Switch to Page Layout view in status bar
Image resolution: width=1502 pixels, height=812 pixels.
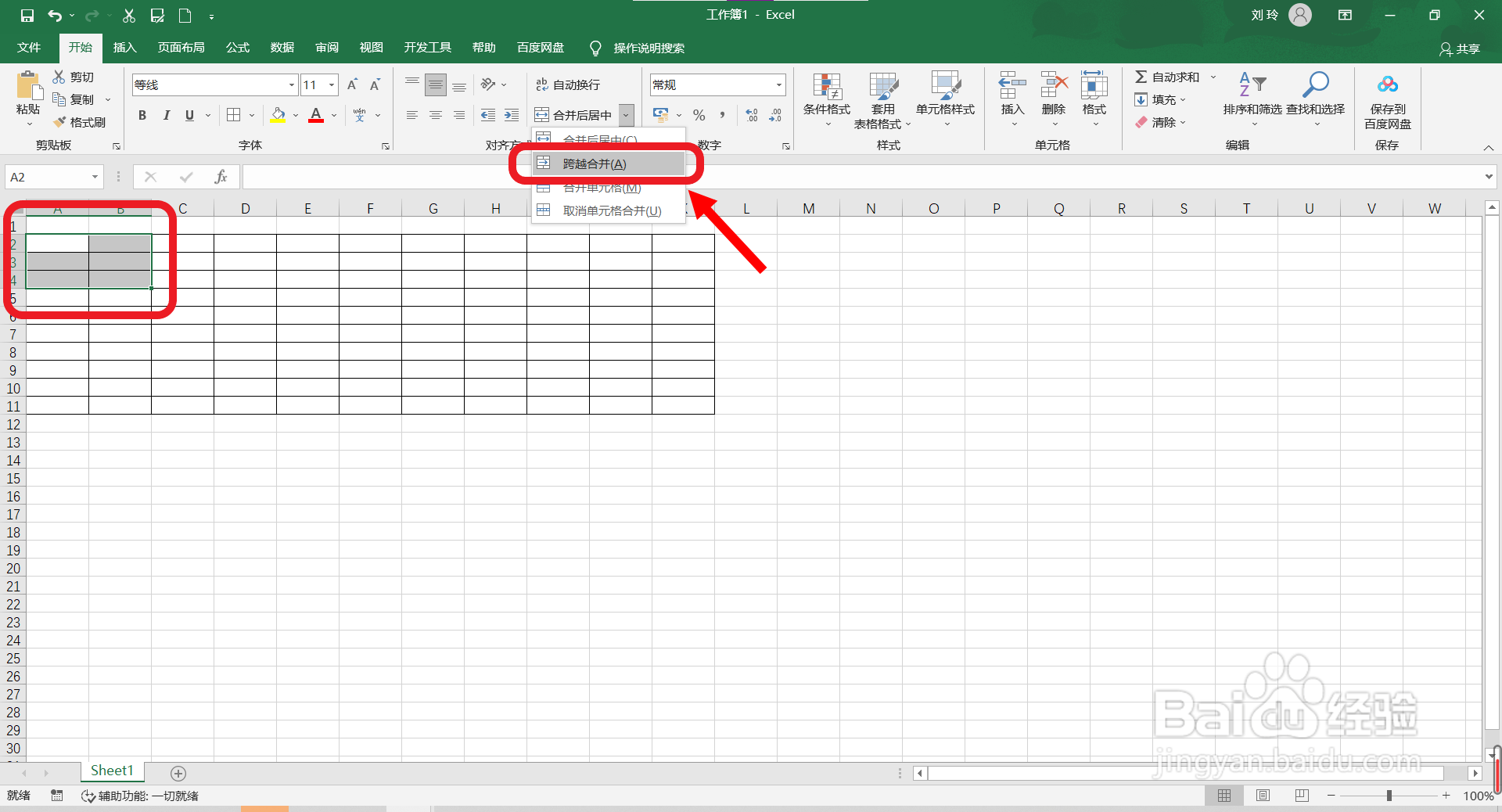point(1263,796)
